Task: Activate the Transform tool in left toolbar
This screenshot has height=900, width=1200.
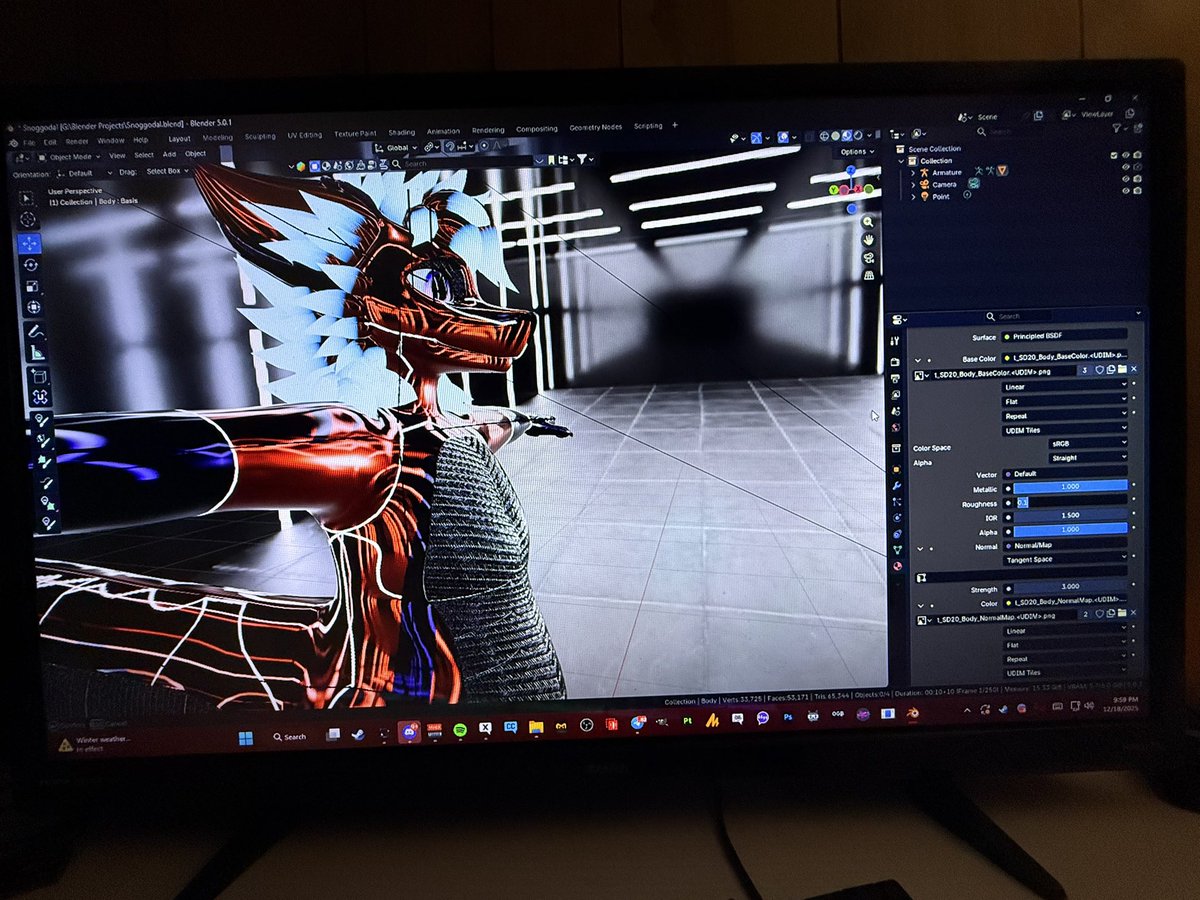Action: (x=33, y=307)
